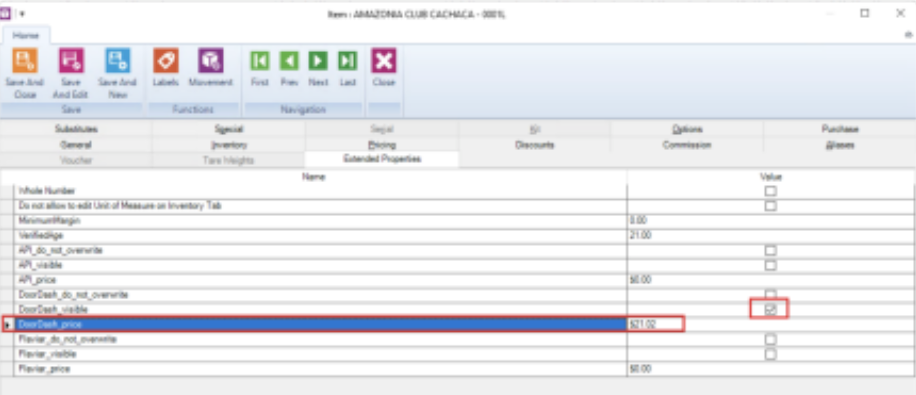Click the app icon in title bar
The height and width of the screenshot is (395, 916).
[x=6, y=13]
